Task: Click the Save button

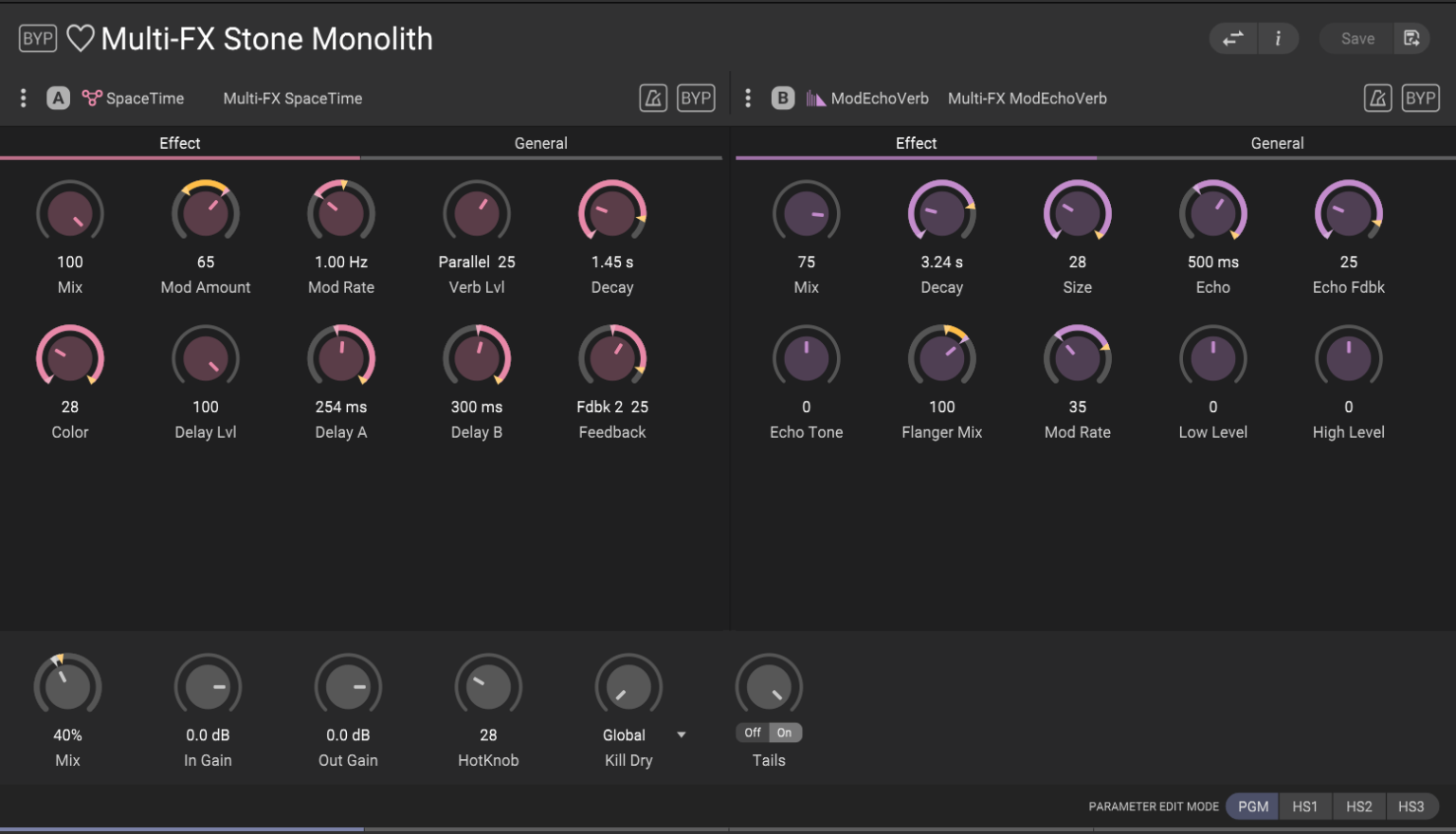Action: tap(1357, 39)
